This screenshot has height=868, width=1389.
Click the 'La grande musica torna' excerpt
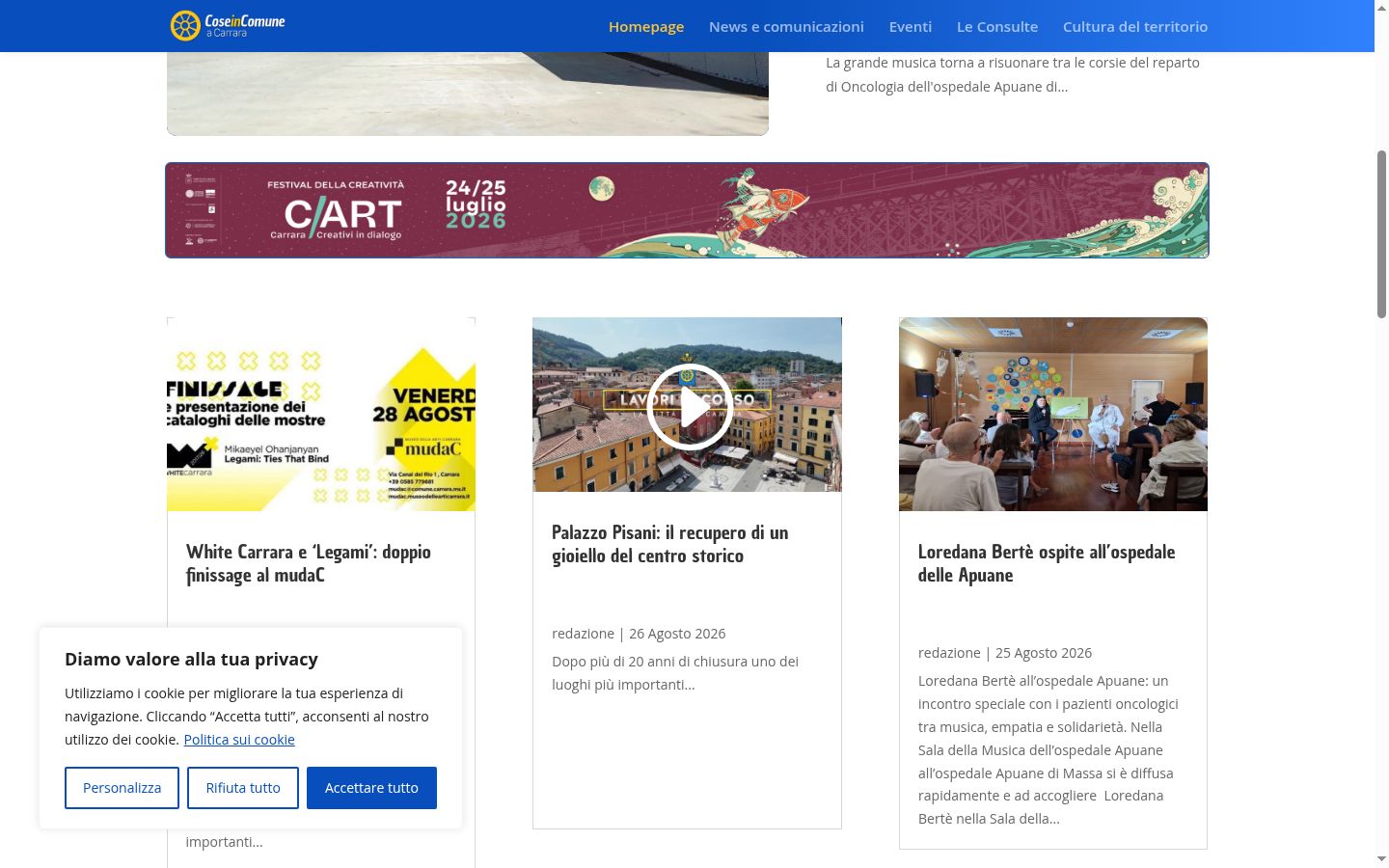pos(1013,74)
